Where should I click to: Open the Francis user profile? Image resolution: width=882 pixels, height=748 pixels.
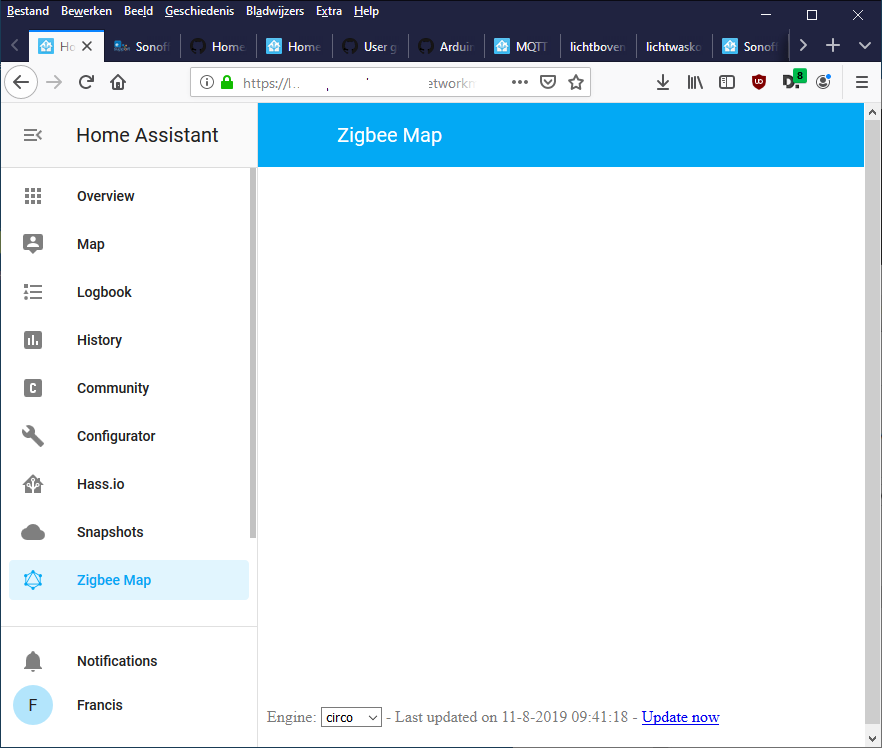pyautogui.click(x=33, y=705)
